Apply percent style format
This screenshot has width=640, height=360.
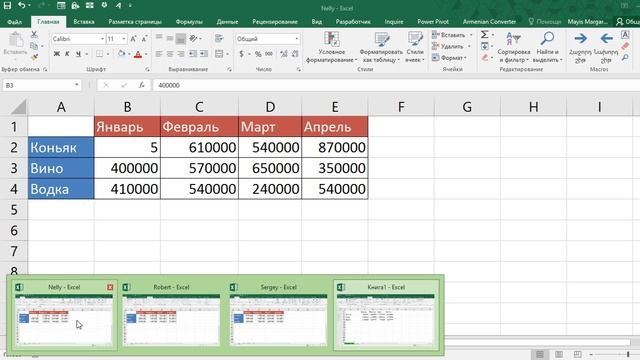(x=258, y=54)
